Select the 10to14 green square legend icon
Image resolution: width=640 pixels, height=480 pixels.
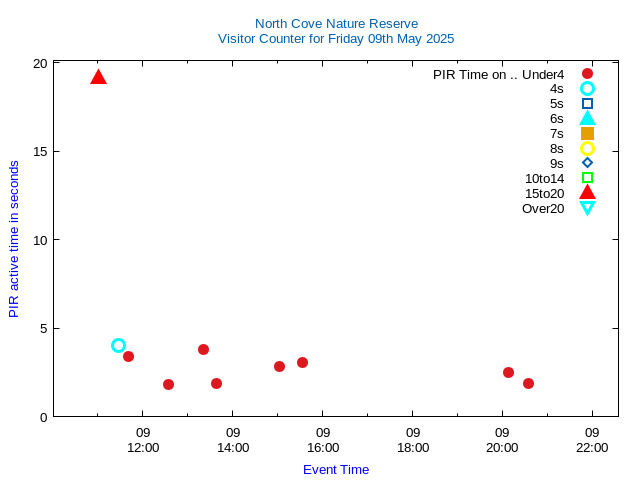click(x=587, y=178)
